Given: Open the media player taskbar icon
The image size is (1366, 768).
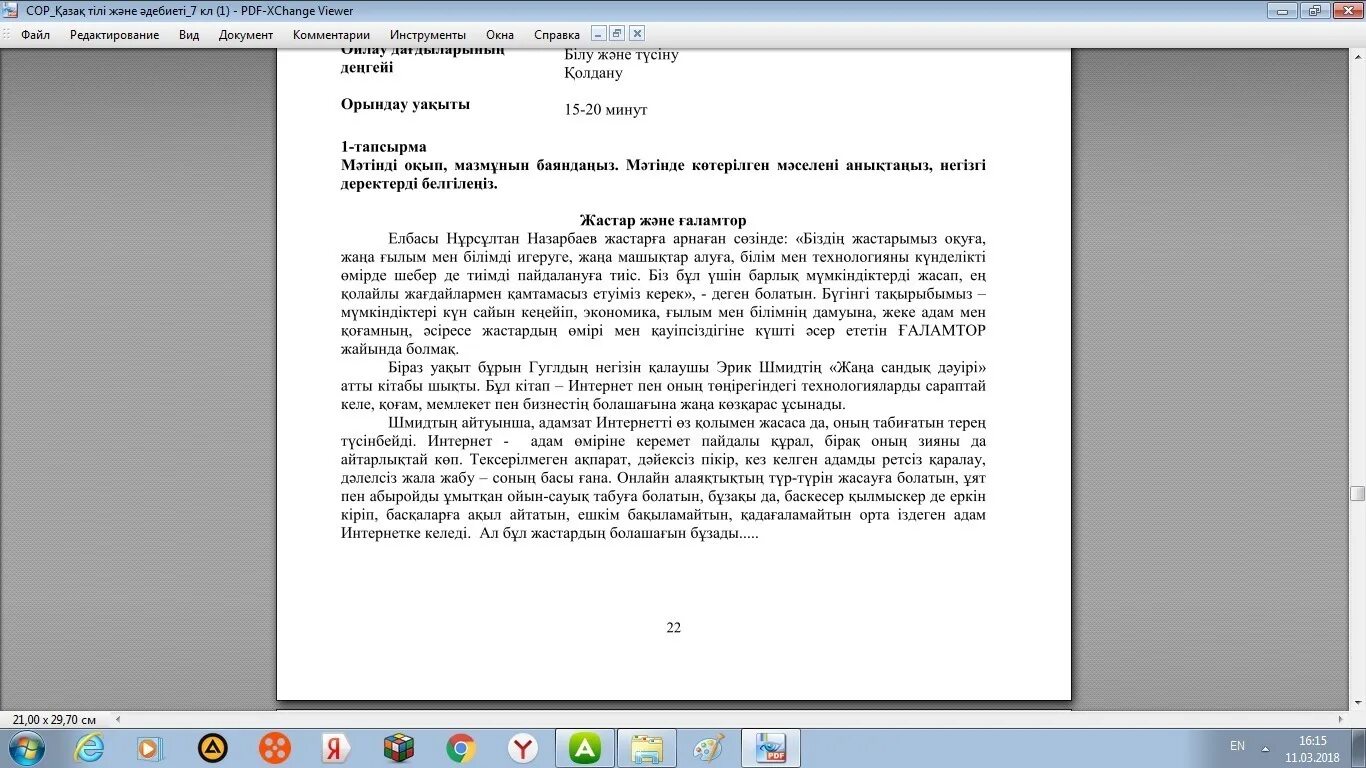Looking at the screenshot, I should [x=150, y=748].
